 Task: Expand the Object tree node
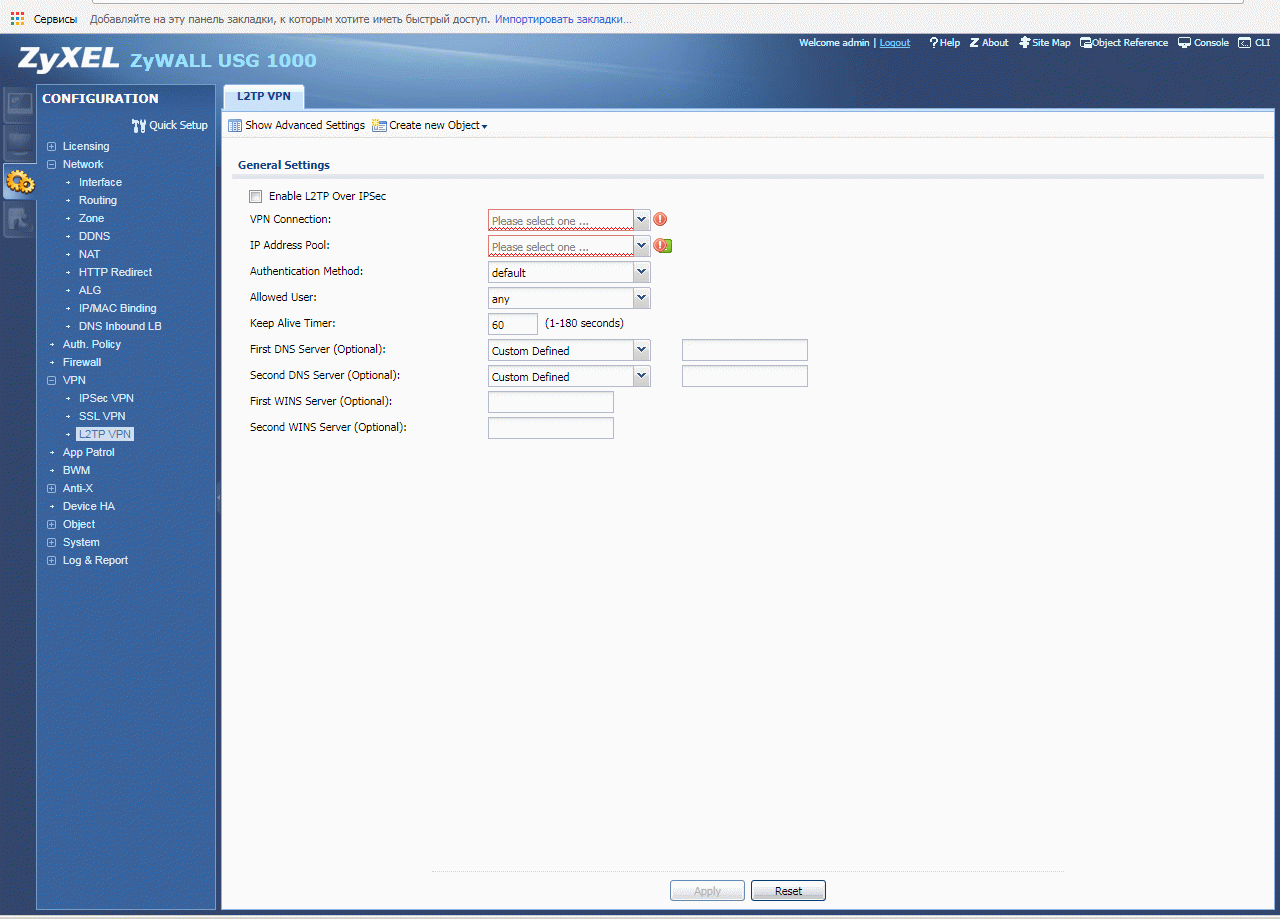(x=52, y=524)
